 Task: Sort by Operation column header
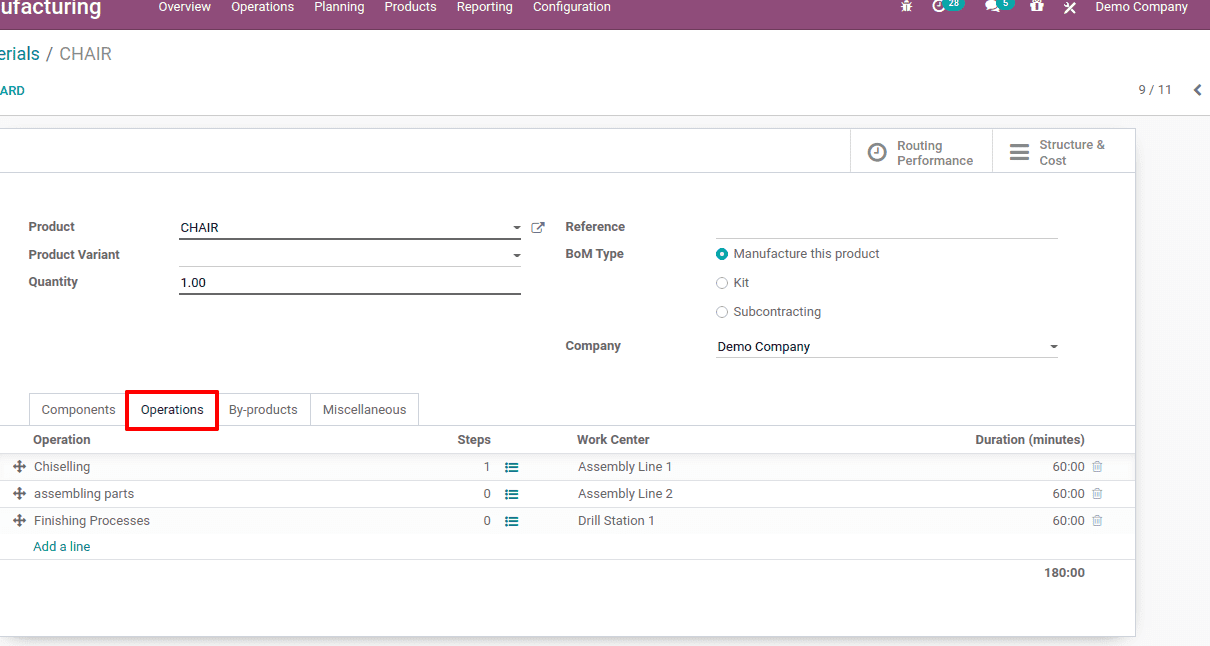point(61,440)
